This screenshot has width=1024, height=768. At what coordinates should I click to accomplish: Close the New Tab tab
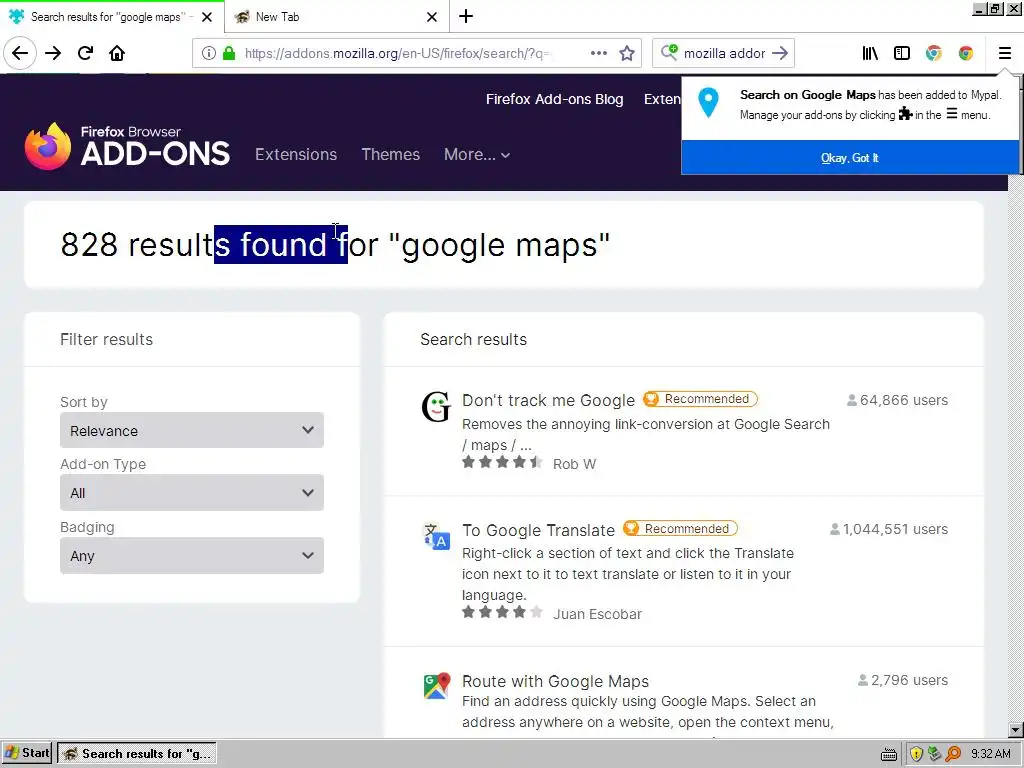(432, 17)
